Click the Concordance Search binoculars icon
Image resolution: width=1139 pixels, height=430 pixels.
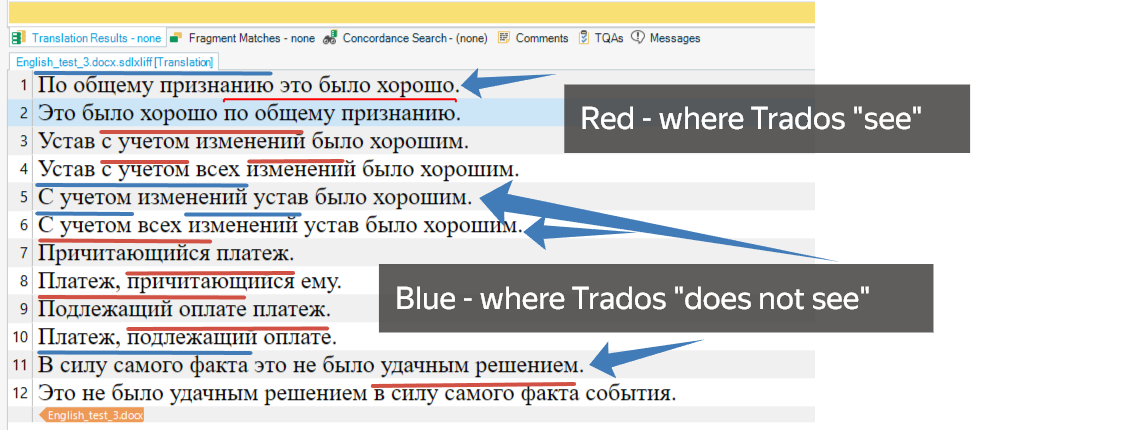coord(330,38)
